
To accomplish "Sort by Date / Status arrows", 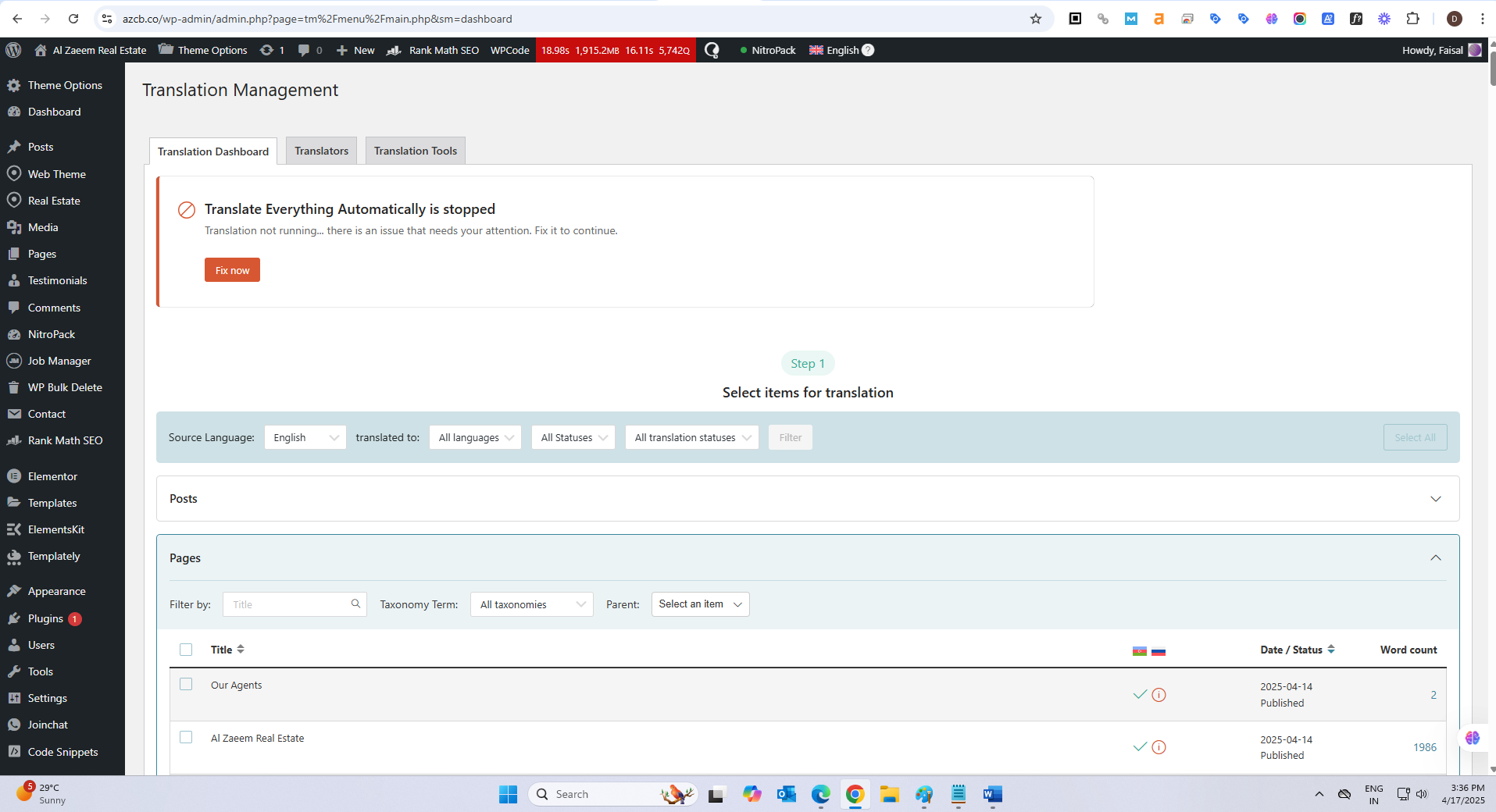I will pyautogui.click(x=1331, y=649).
